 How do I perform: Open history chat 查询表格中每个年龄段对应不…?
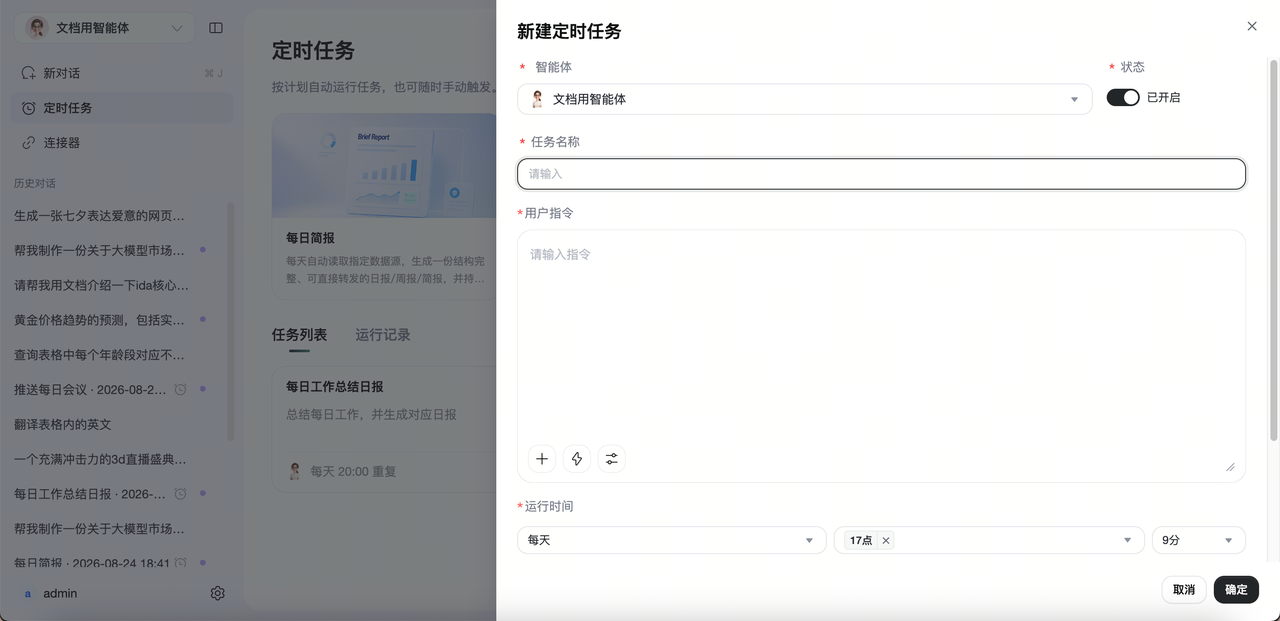point(100,355)
